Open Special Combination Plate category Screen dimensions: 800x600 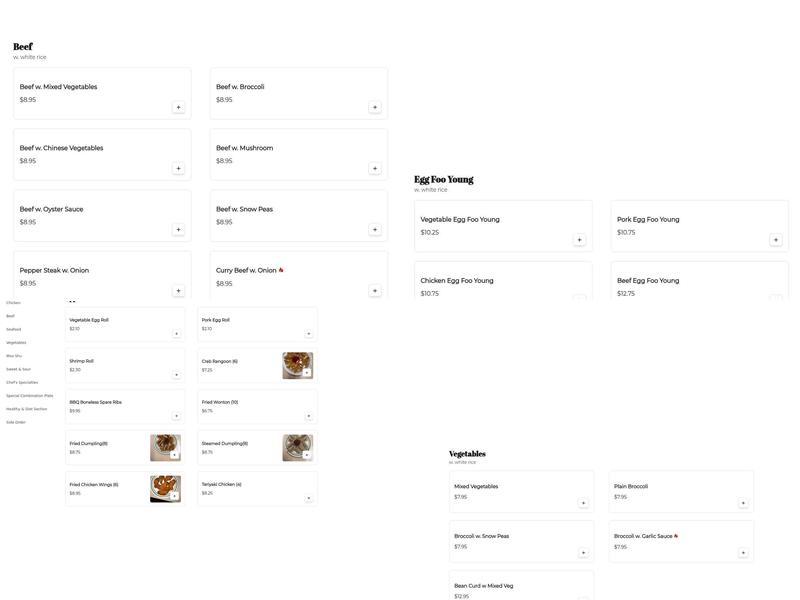point(30,396)
